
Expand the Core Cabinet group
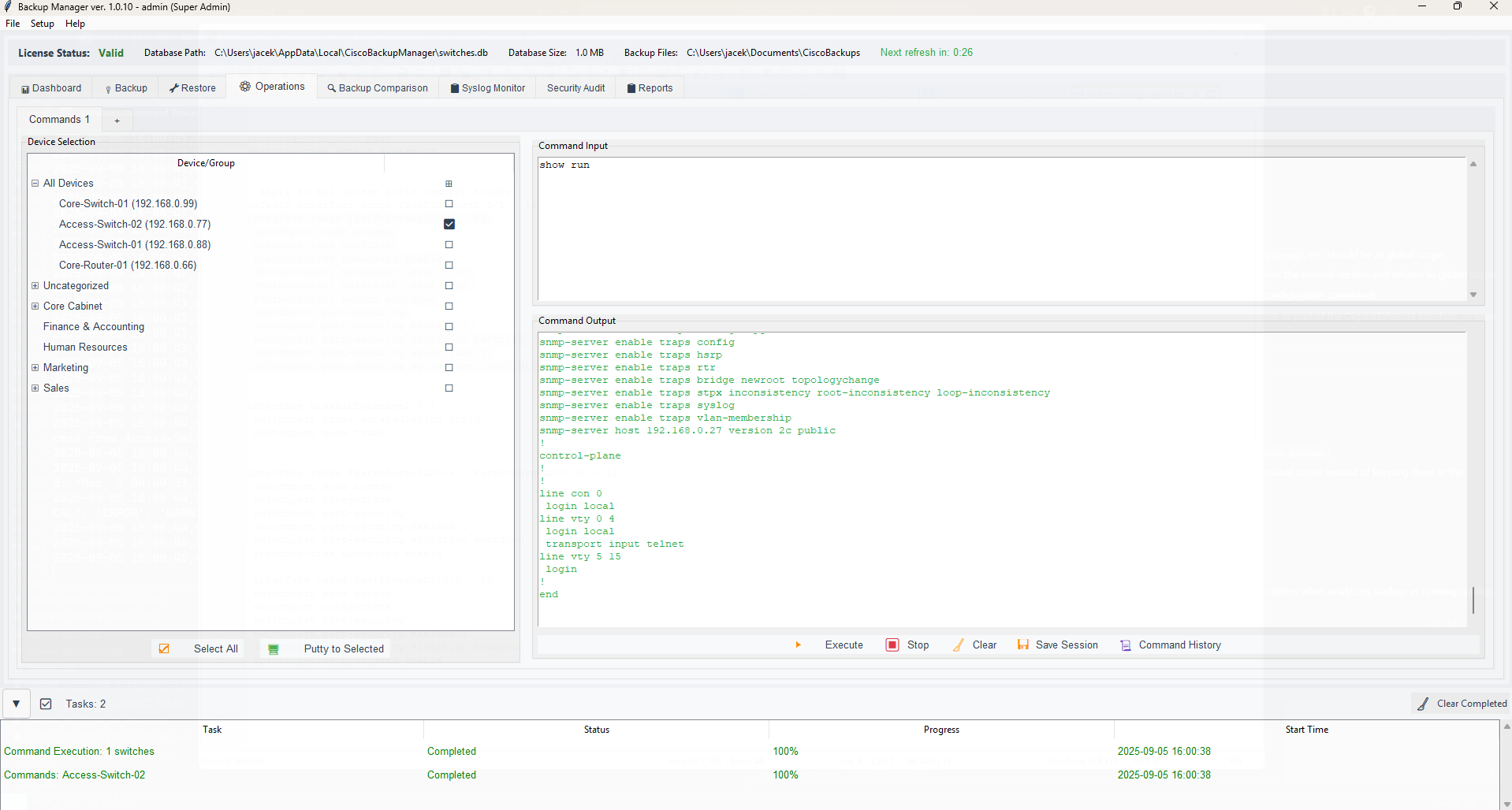pos(35,306)
